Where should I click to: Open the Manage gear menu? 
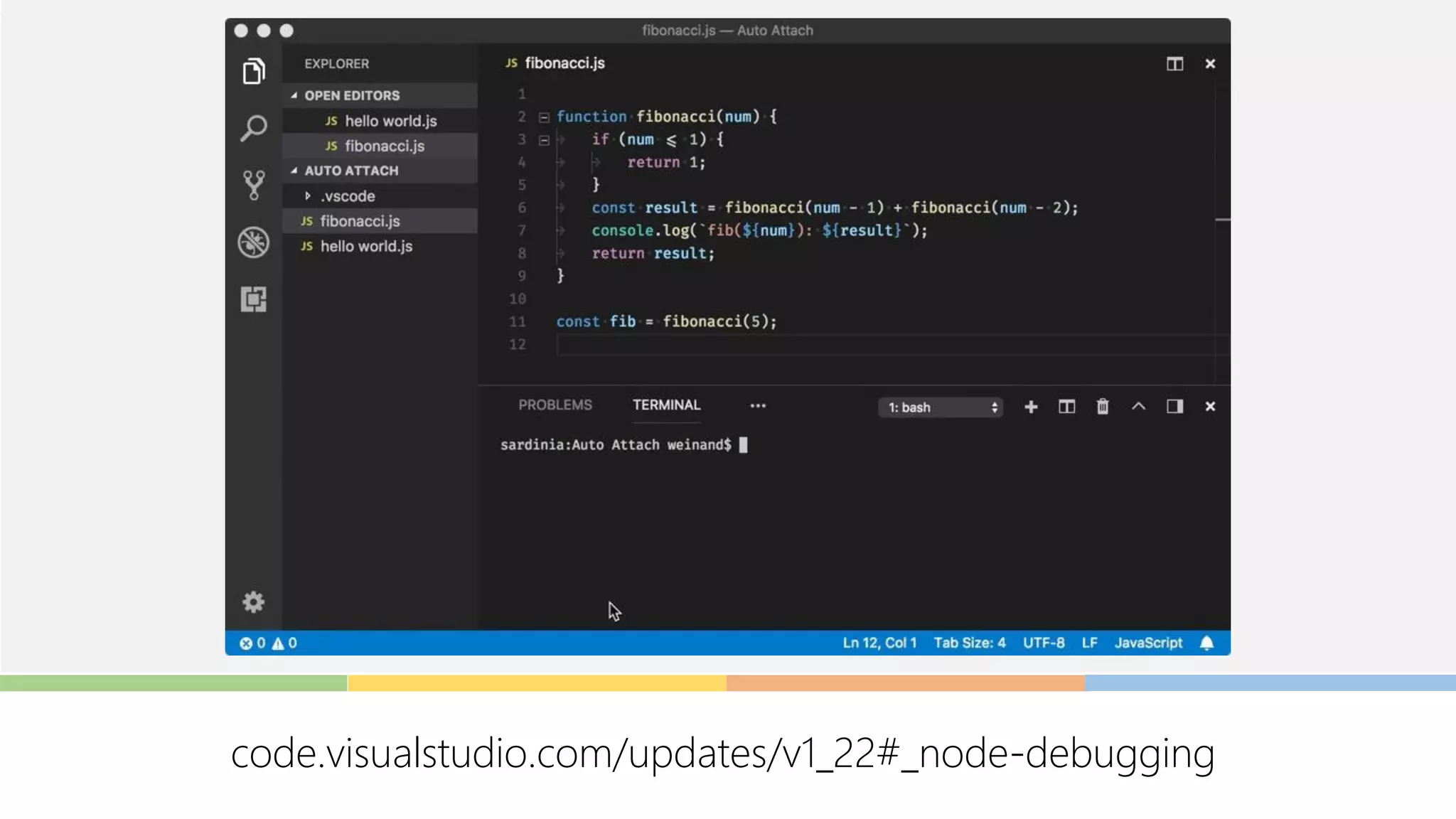(254, 602)
